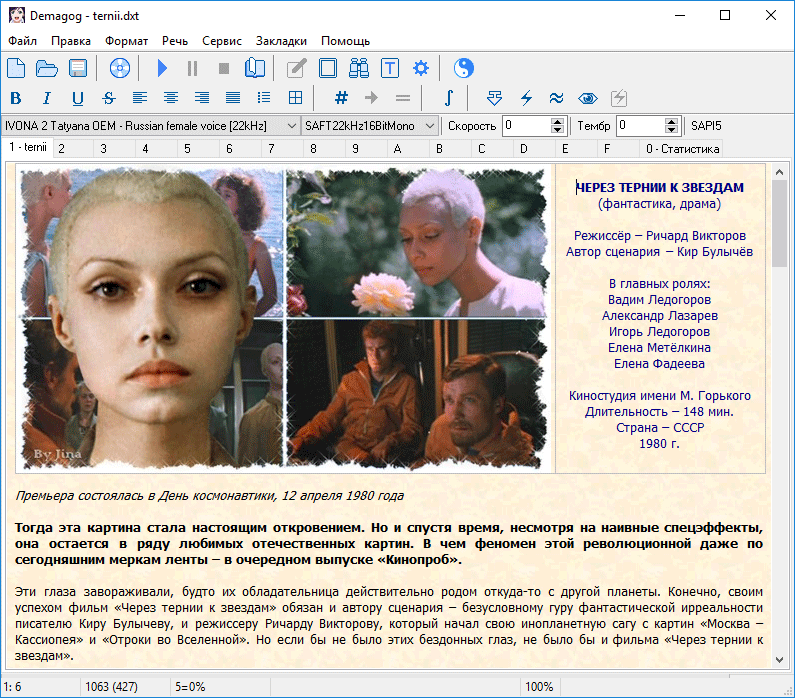Open the Формат menu

[126, 41]
